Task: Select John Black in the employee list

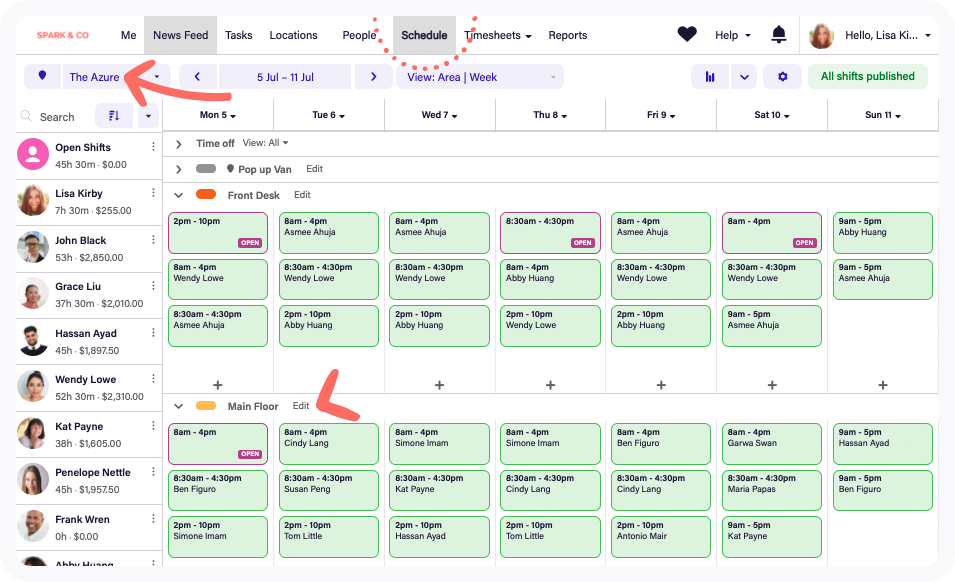Action: pyautogui.click(x=89, y=248)
